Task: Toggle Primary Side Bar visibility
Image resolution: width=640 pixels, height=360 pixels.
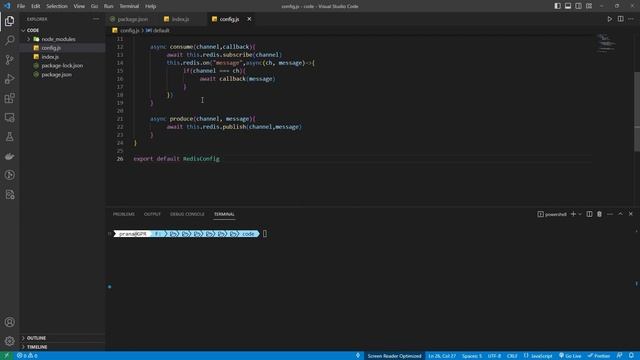Action: point(557,6)
